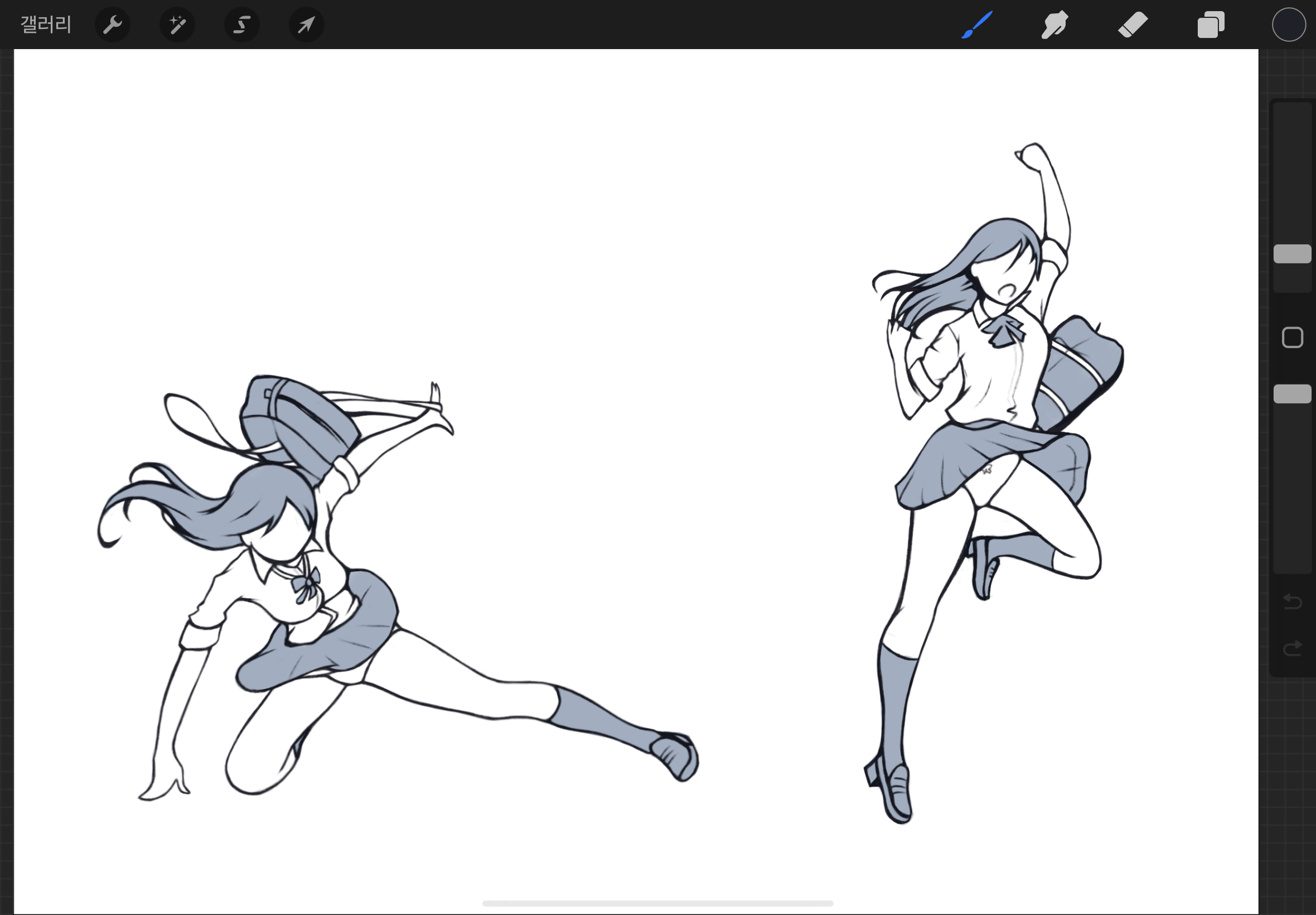Tap the home indicator bar
Screen dimensions: 1316x915
[657, 903]
